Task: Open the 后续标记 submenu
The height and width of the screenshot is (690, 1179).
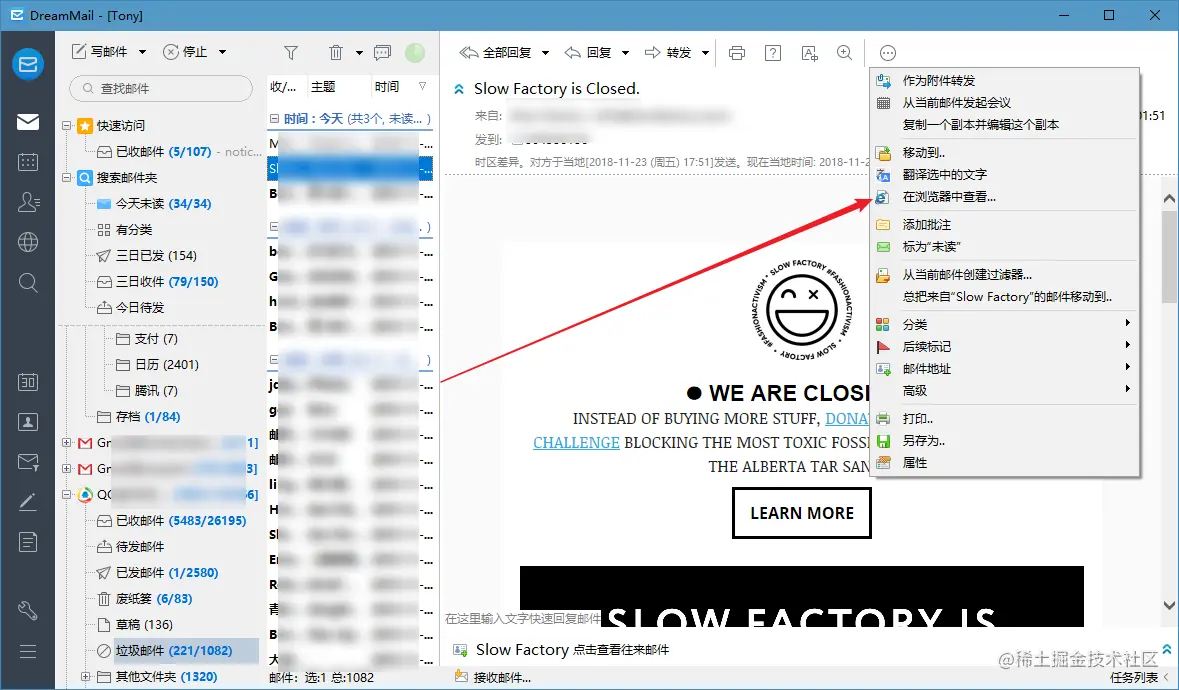Action: coord(1005,347)
